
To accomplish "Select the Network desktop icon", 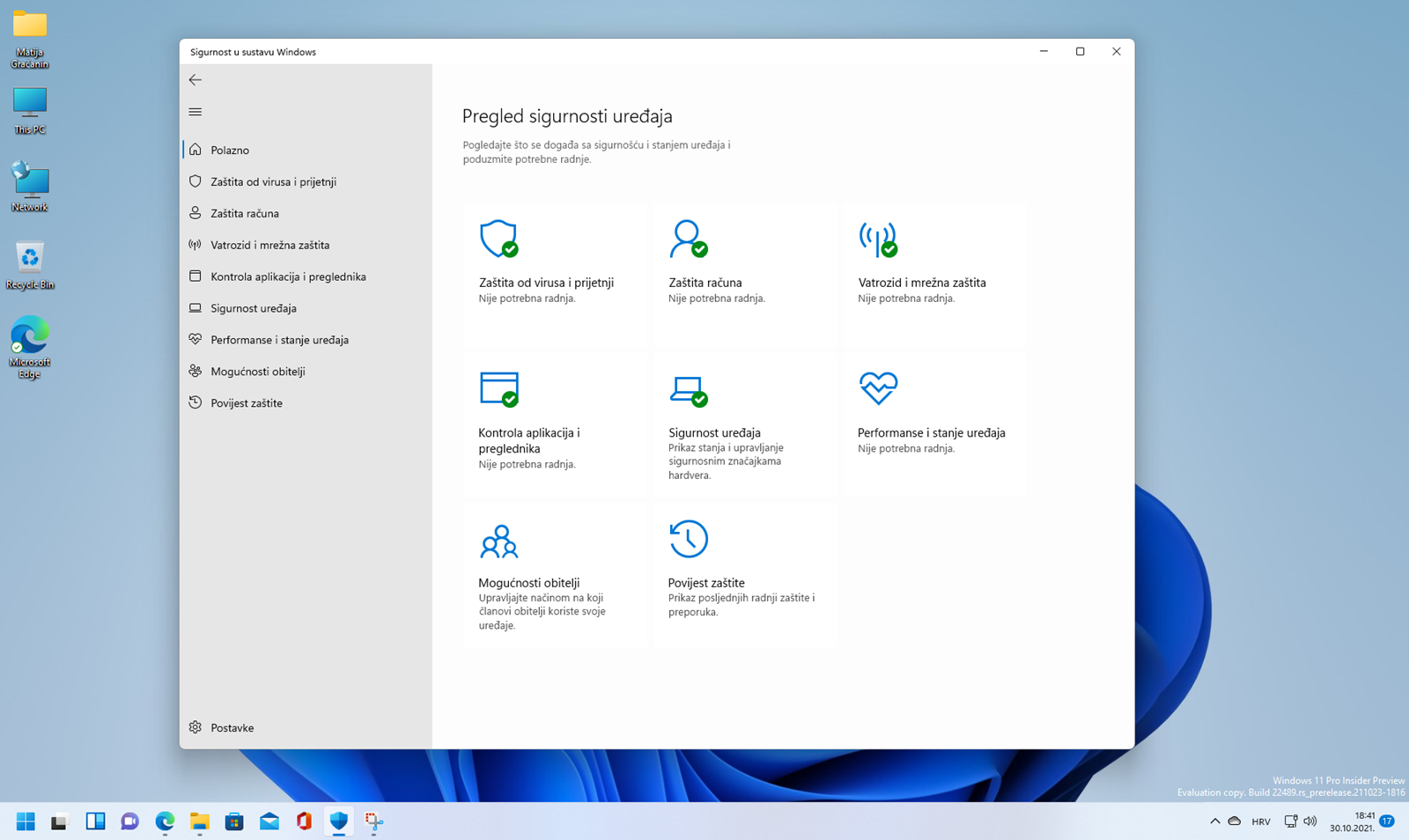I will pyautogui.click(x=30, y=187).
